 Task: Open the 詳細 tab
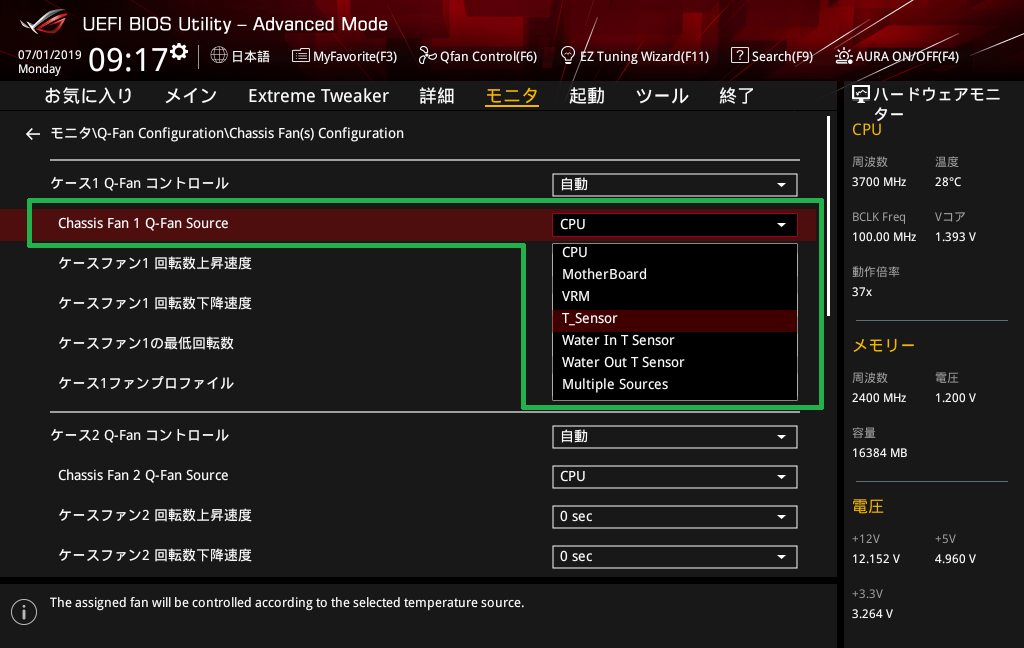[437, 96]
